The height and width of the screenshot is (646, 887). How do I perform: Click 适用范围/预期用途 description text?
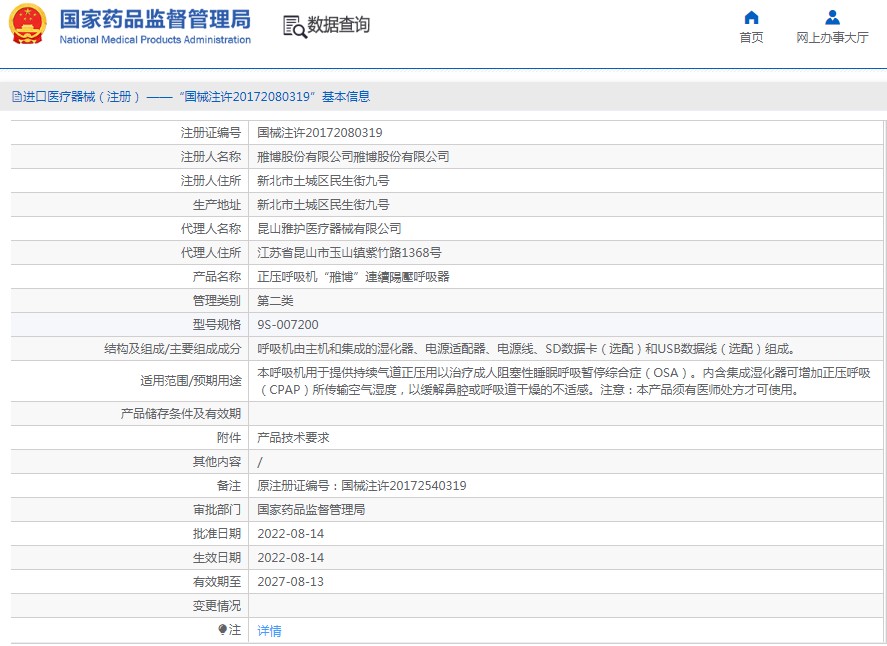point(563,381)
